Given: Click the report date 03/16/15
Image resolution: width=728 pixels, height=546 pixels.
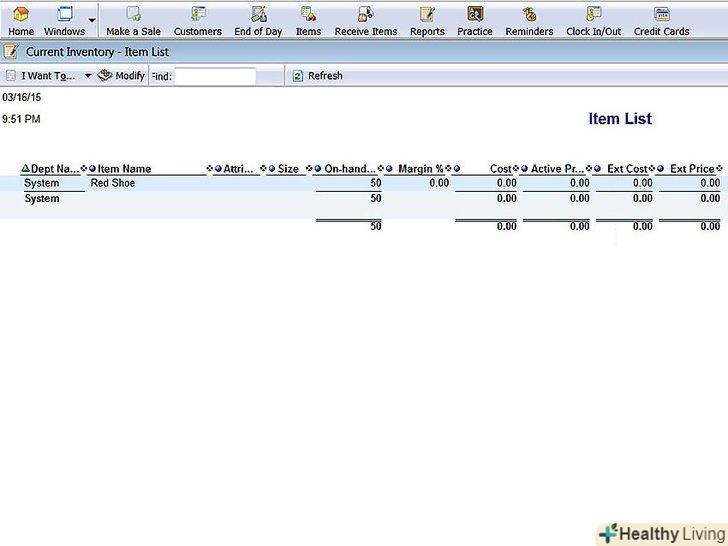Looking at the screenshot, I should tap(22, 98).
